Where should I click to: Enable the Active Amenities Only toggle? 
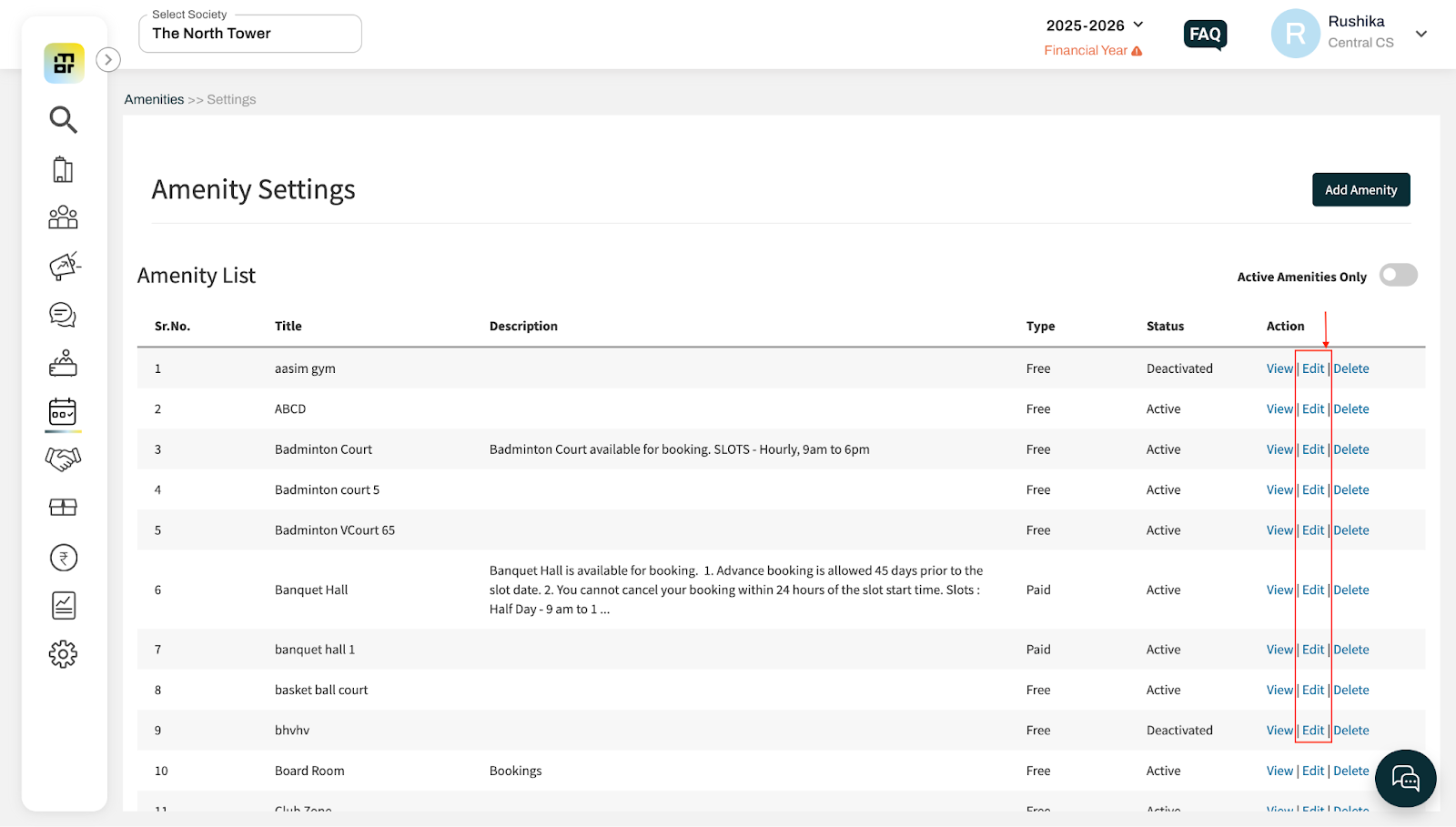[x=1398, y=275]
